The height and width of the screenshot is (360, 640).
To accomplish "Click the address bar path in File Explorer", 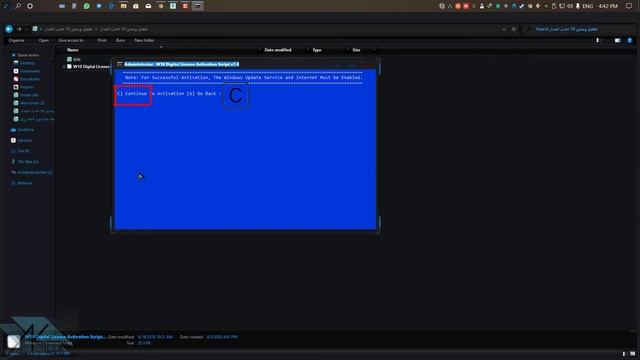I will [96, 29].
